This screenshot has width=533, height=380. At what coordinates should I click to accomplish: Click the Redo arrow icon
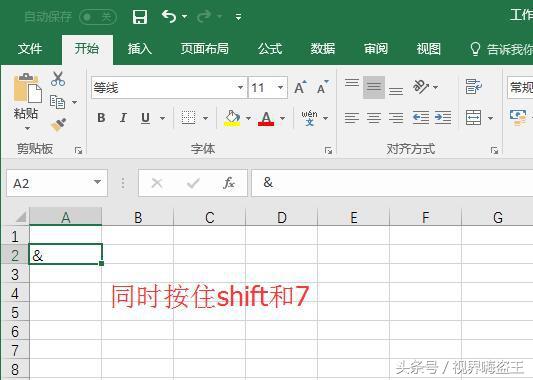204,16
